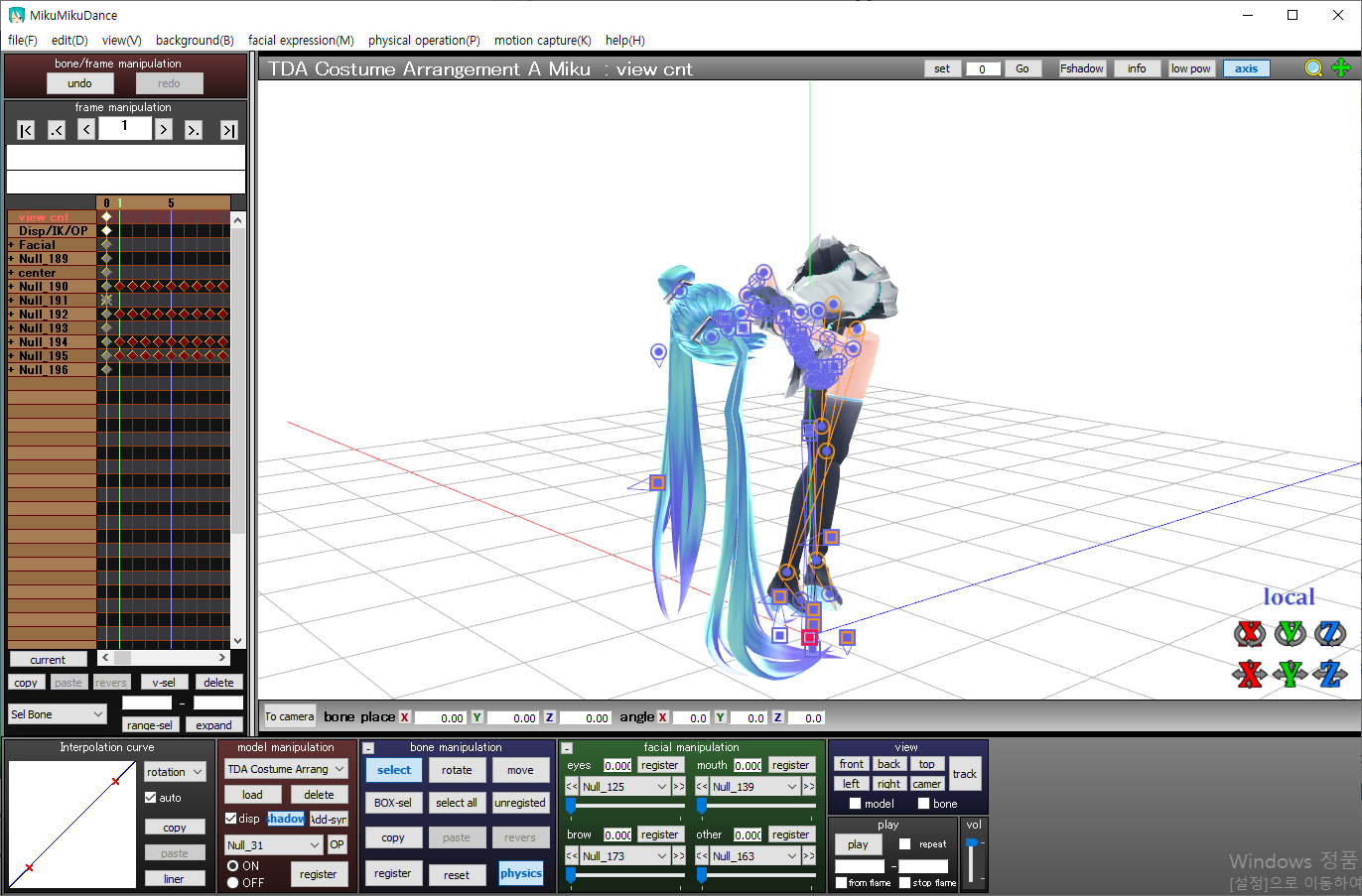Step forward one frame
Screen dimensions: 1362x896
coord(164,130)
